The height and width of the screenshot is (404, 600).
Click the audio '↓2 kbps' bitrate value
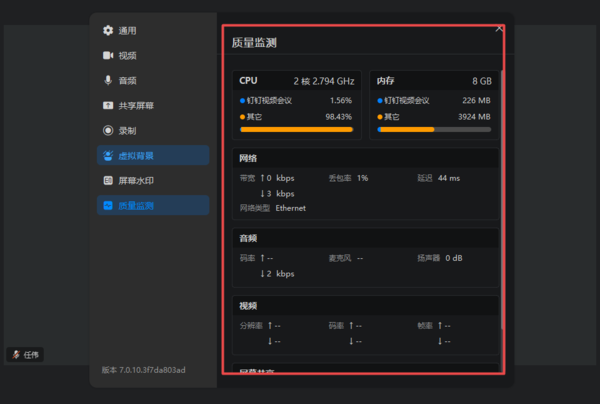point(277,274)
